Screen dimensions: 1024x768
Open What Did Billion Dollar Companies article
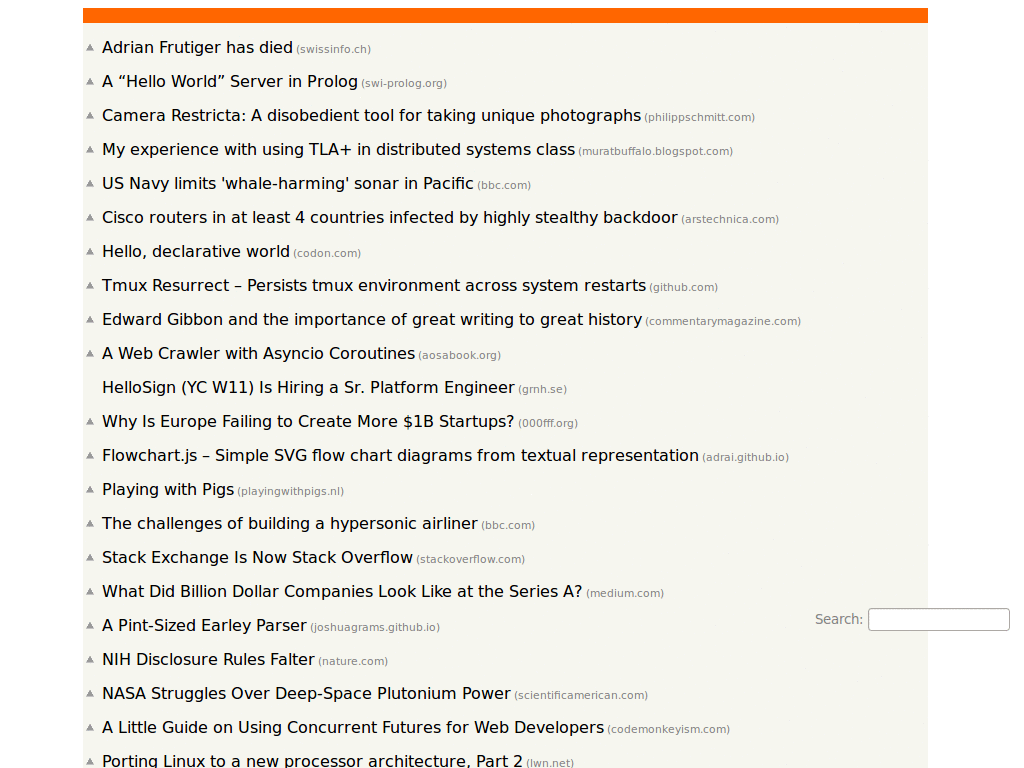tap(342, 592)
